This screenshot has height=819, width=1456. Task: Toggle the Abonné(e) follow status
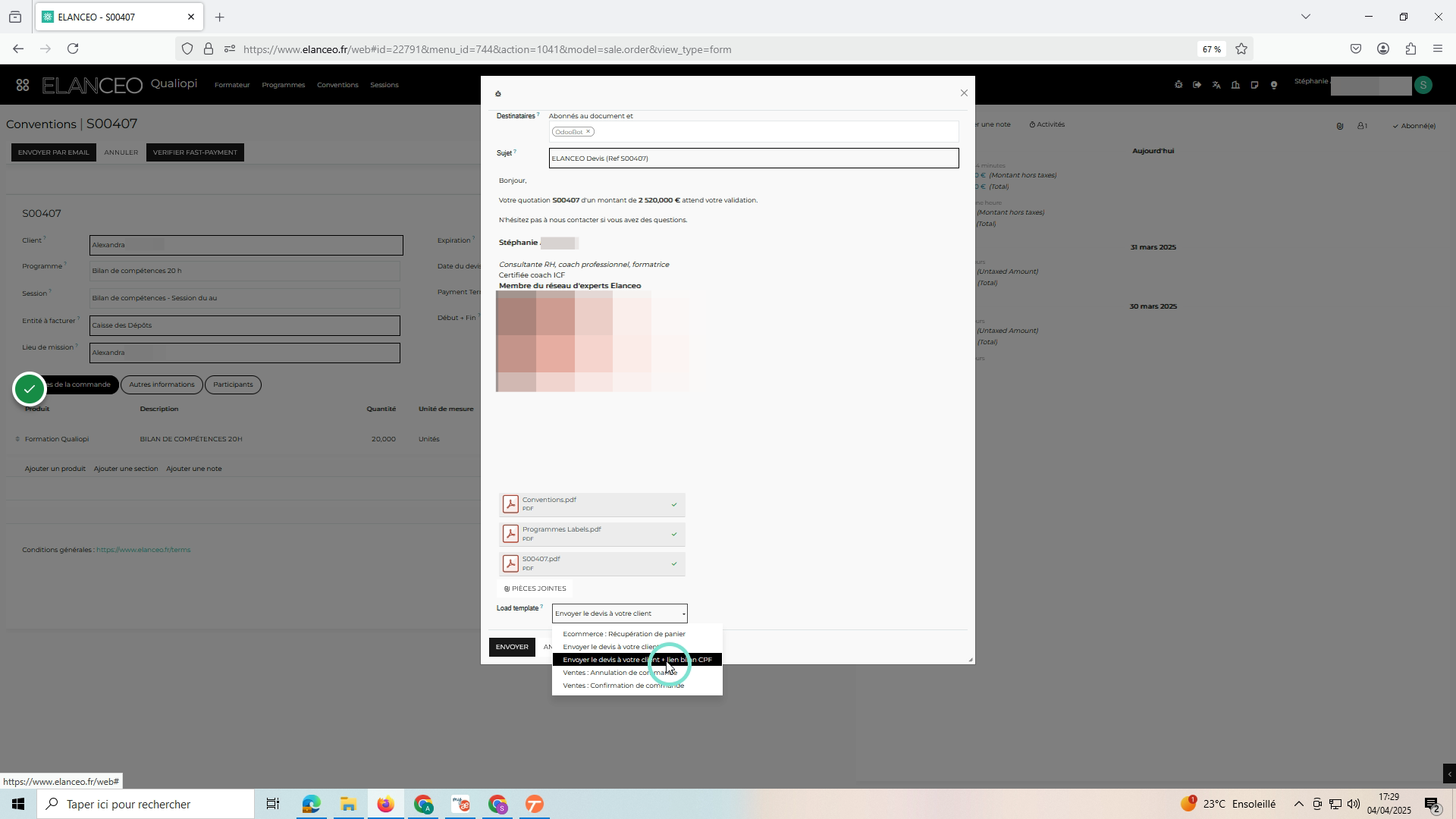point(1414,126)
